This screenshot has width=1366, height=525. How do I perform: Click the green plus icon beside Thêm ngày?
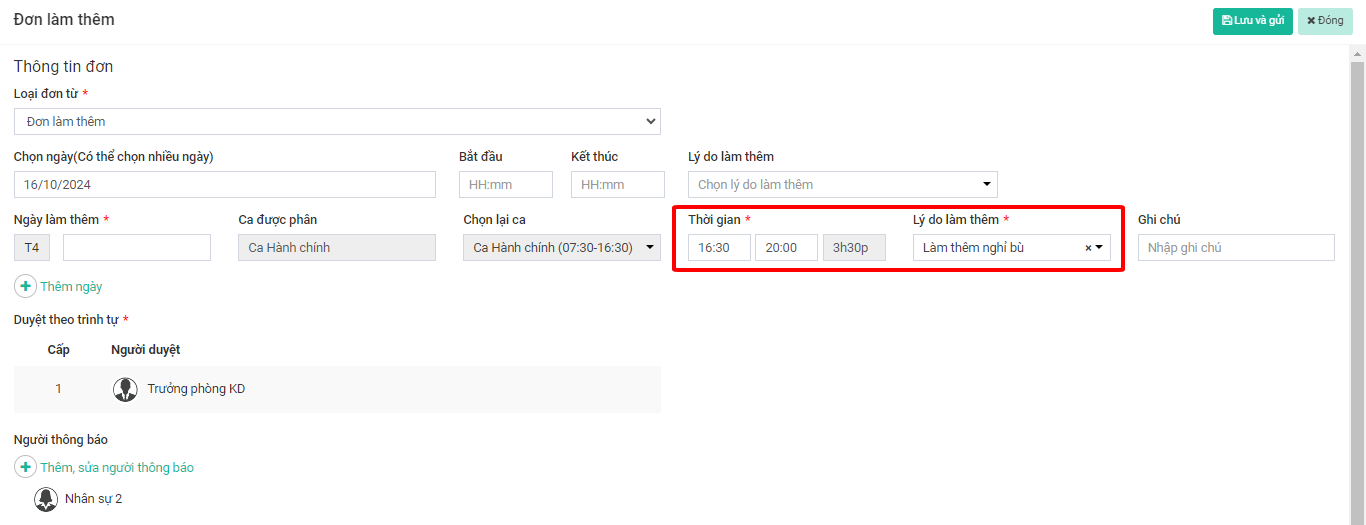[x=26, y=287]
